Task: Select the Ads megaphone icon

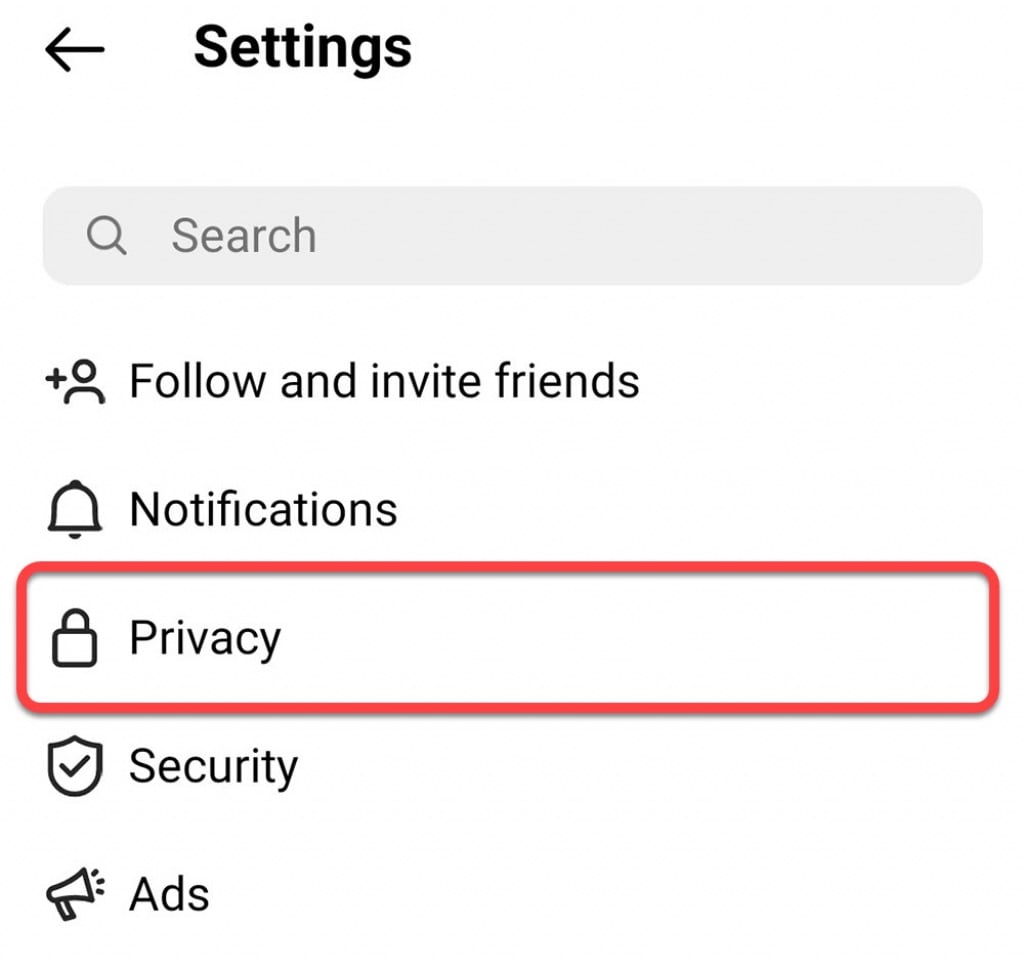Action: [x=75, y=895]
